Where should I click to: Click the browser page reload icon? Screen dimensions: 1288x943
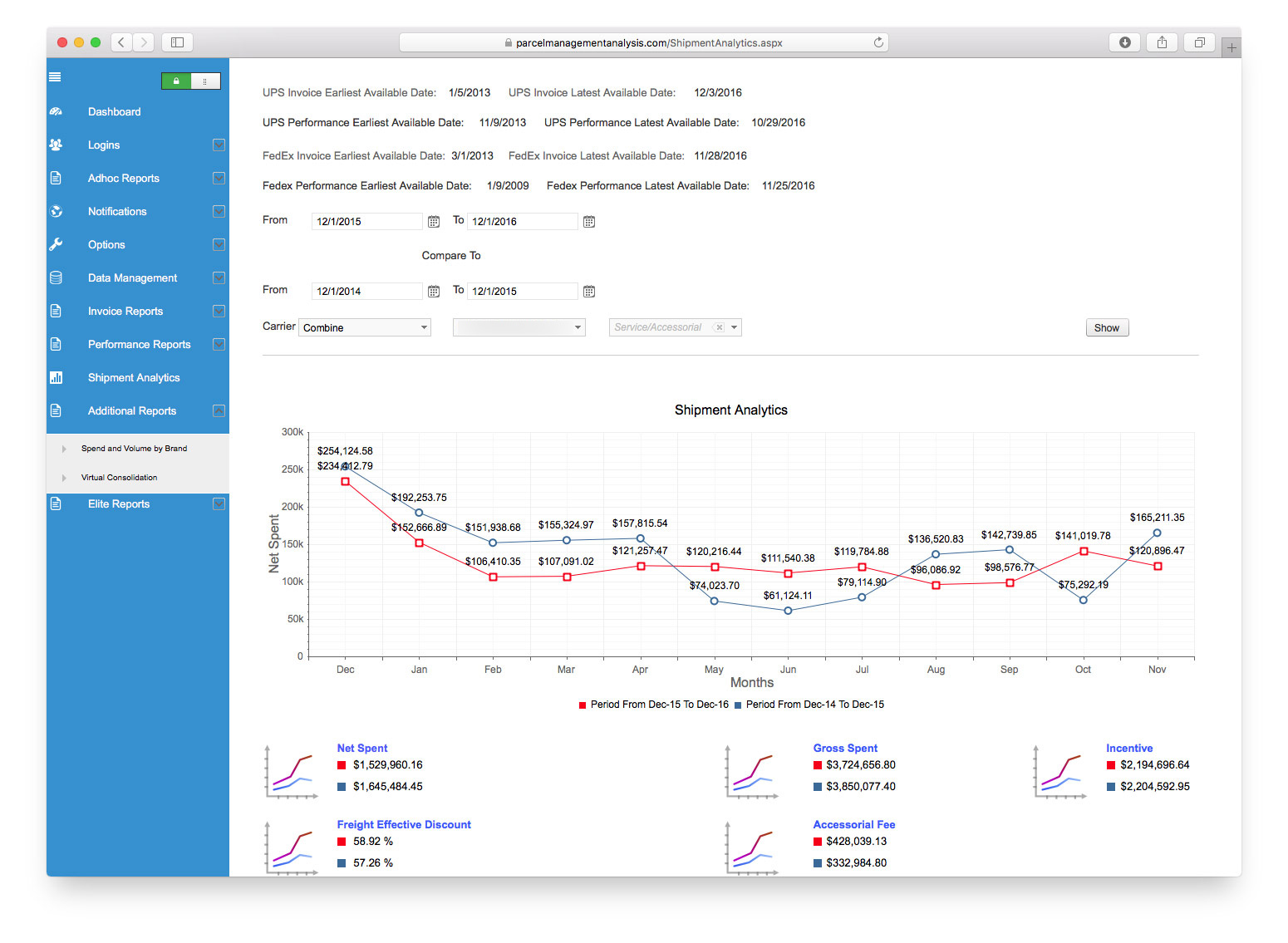click(x=878, y=42)
